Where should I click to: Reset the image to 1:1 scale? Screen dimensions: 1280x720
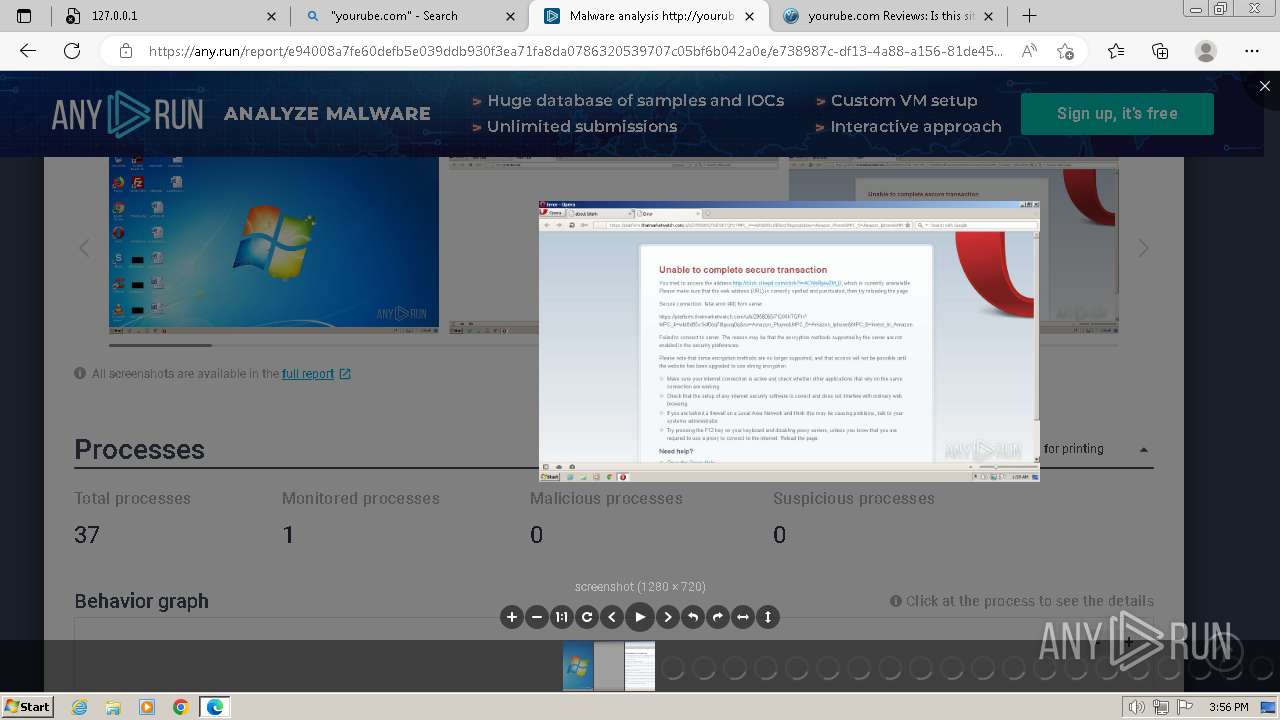click(562, 617)
